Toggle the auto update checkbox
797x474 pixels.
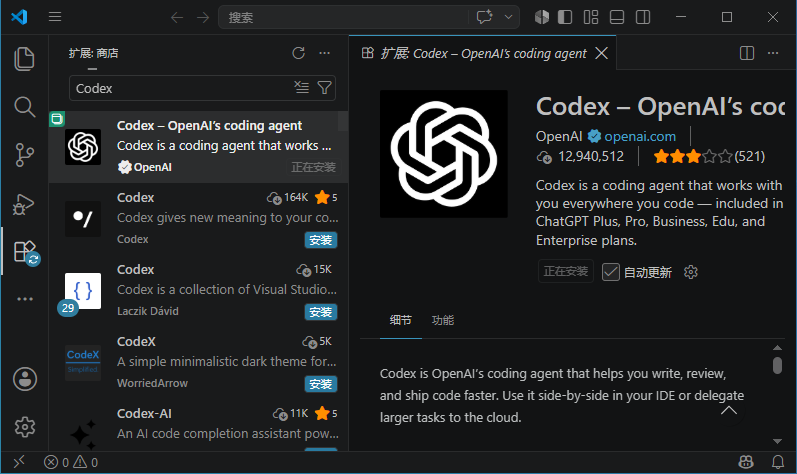point(610,272)
